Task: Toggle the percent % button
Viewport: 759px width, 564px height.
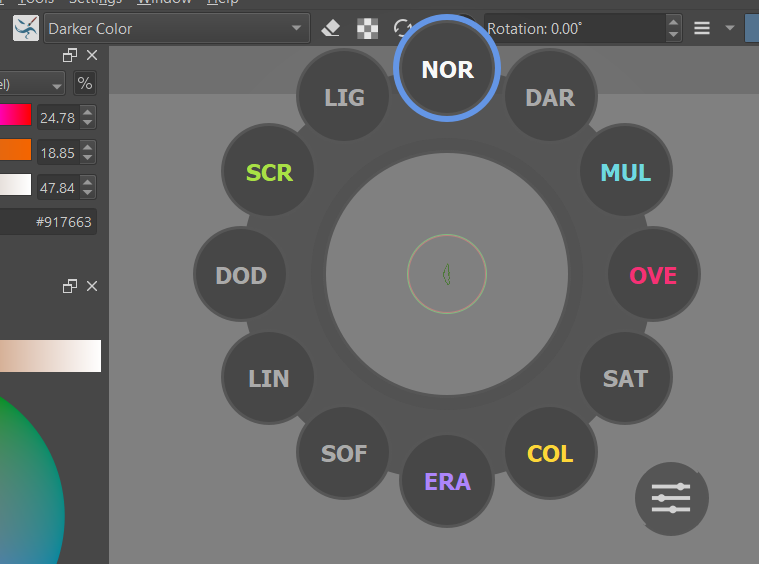Action: coord(85,84)
